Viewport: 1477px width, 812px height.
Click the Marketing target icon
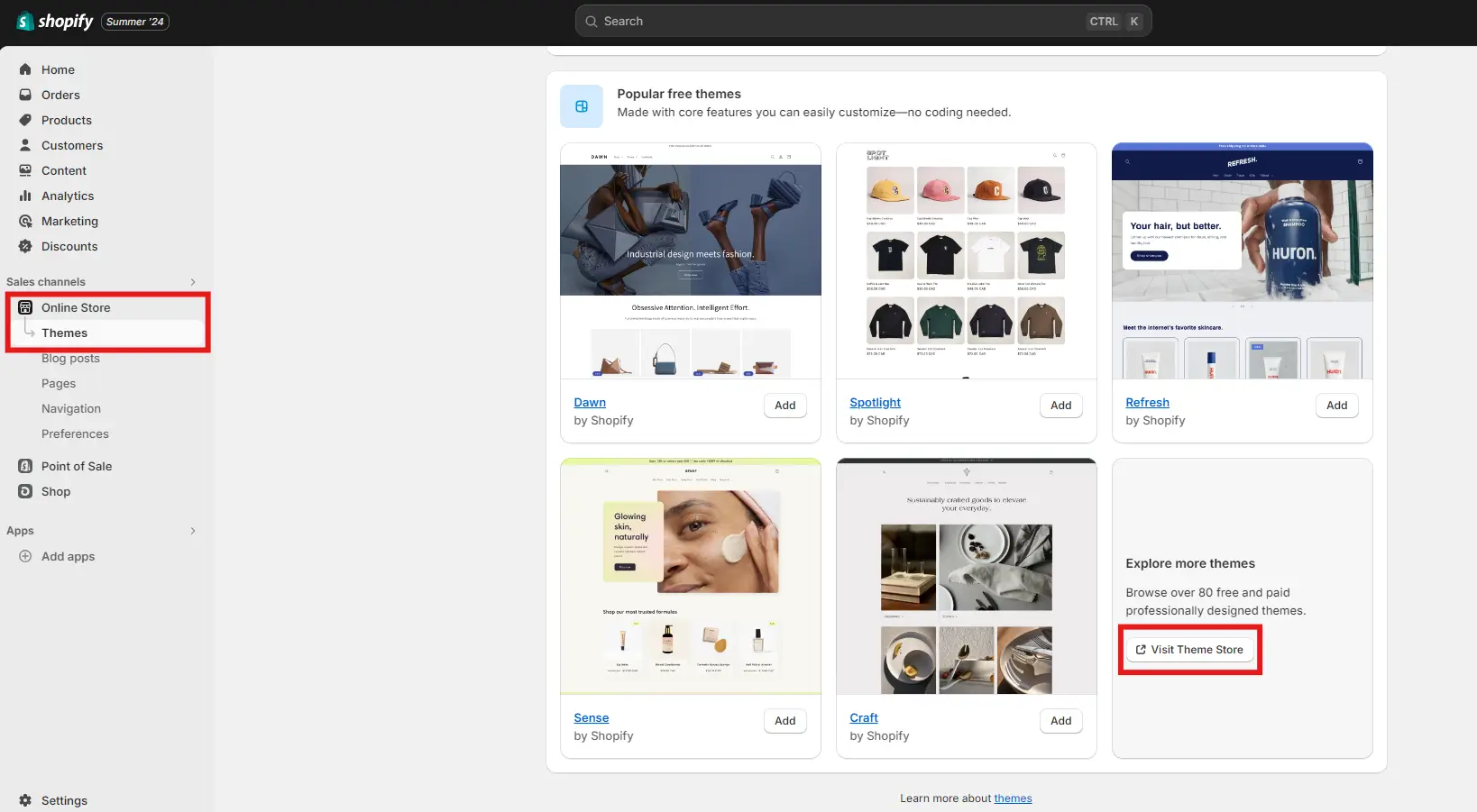pyautogui.click(x=25, y=221)
